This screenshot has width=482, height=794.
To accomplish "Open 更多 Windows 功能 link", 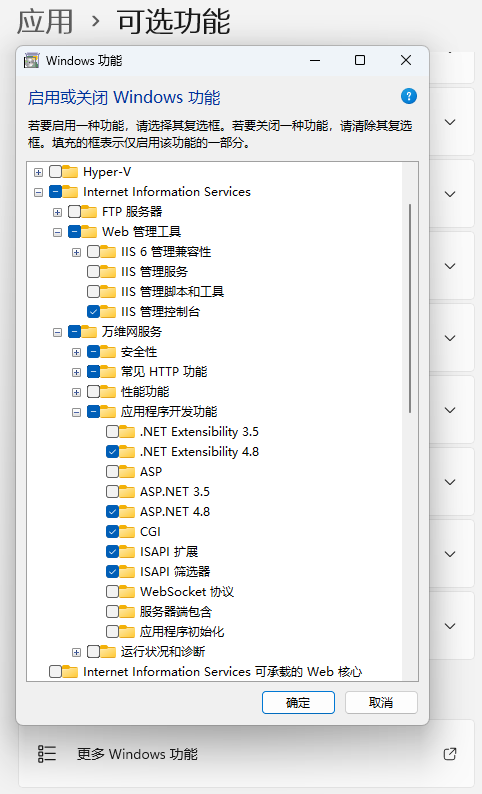I will [x=247, y=754].
